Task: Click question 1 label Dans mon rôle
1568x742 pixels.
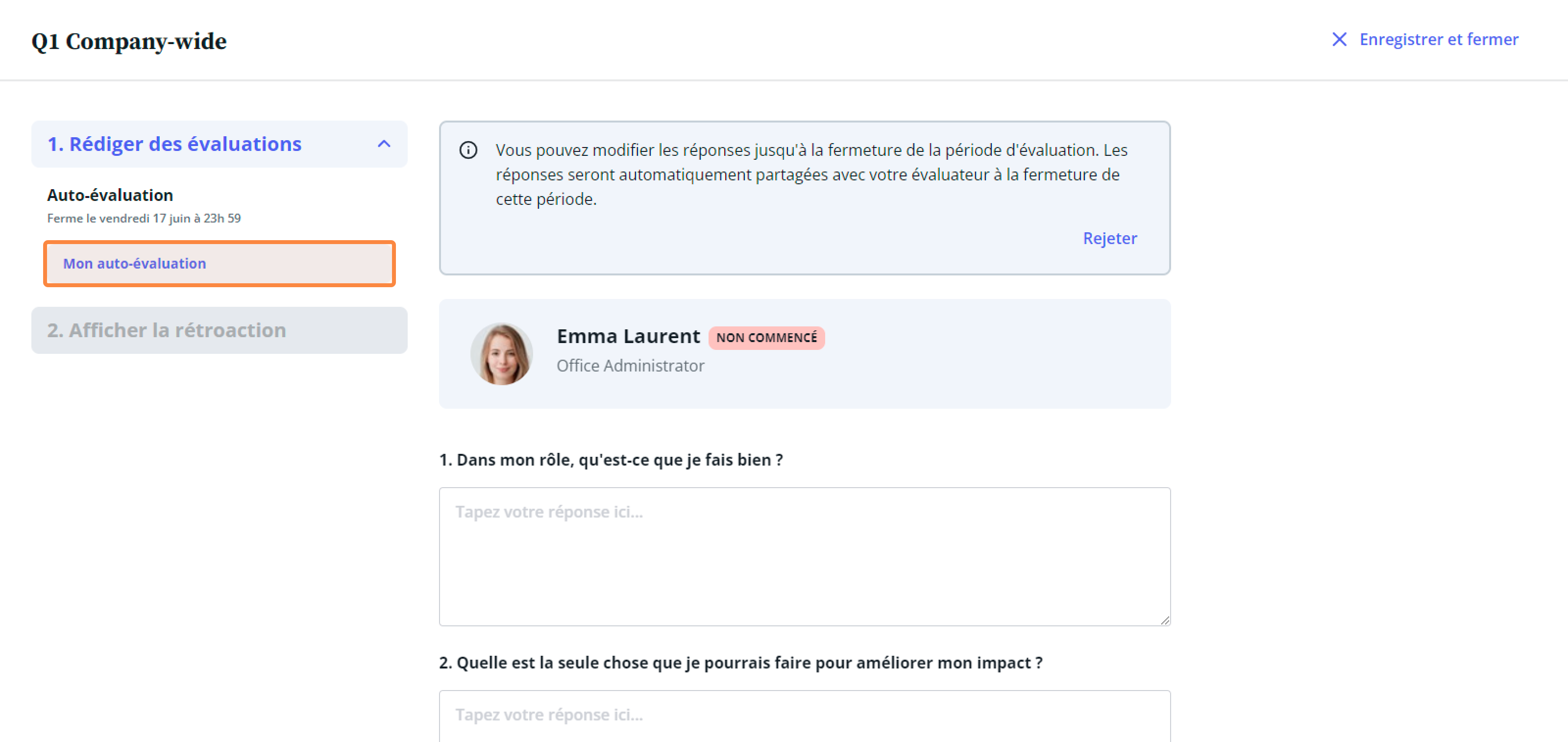Action: coord(611,460)
